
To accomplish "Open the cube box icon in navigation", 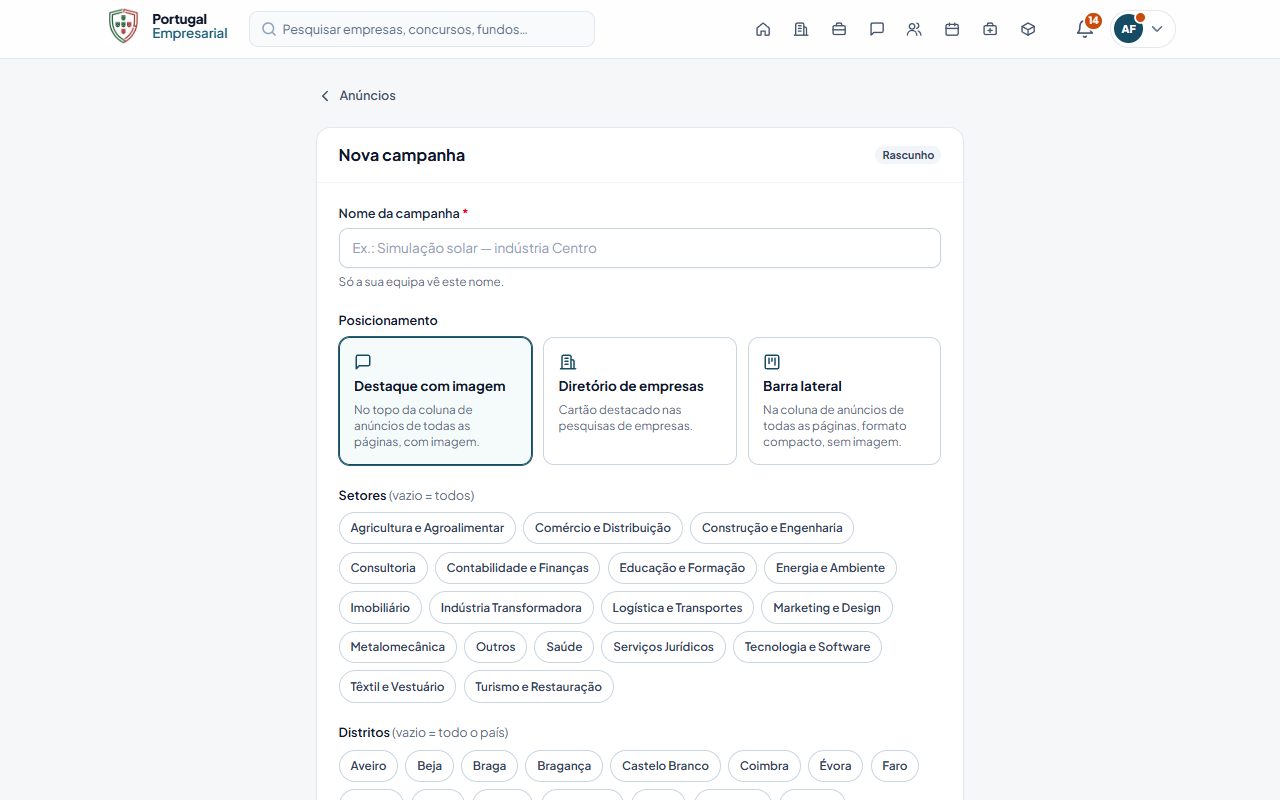I will click(1028, 29).
